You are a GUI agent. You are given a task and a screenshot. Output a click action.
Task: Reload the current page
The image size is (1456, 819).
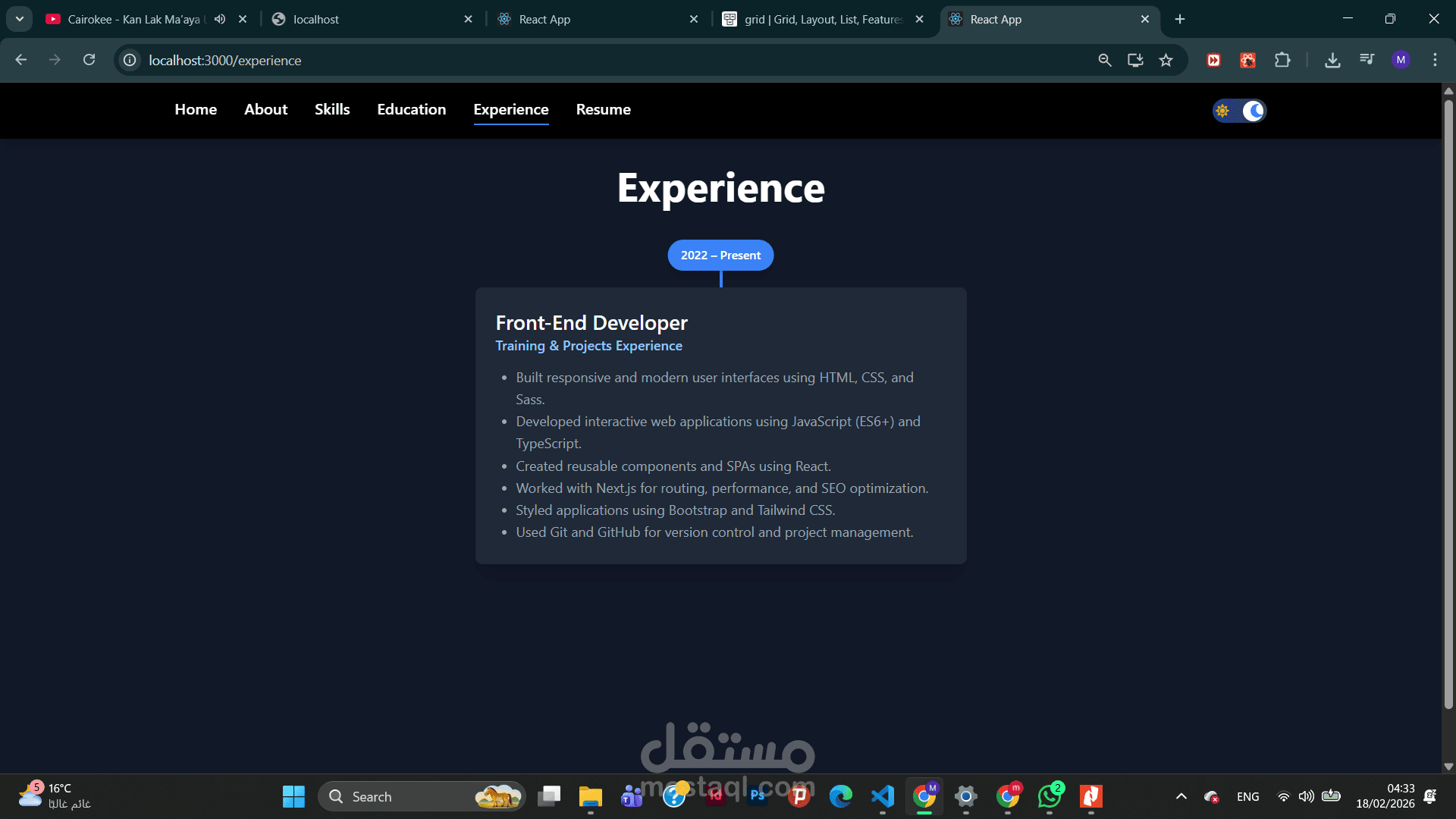89,60
